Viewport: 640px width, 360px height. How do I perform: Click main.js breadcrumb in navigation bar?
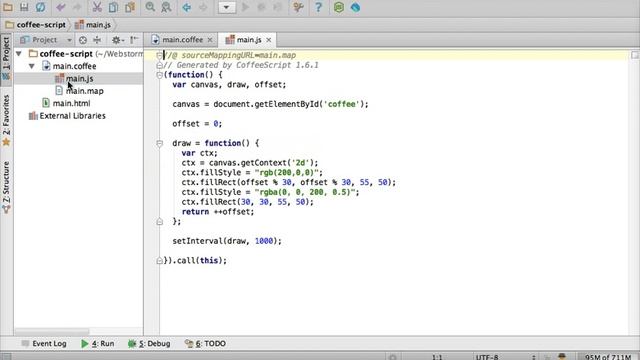point(93,25)
